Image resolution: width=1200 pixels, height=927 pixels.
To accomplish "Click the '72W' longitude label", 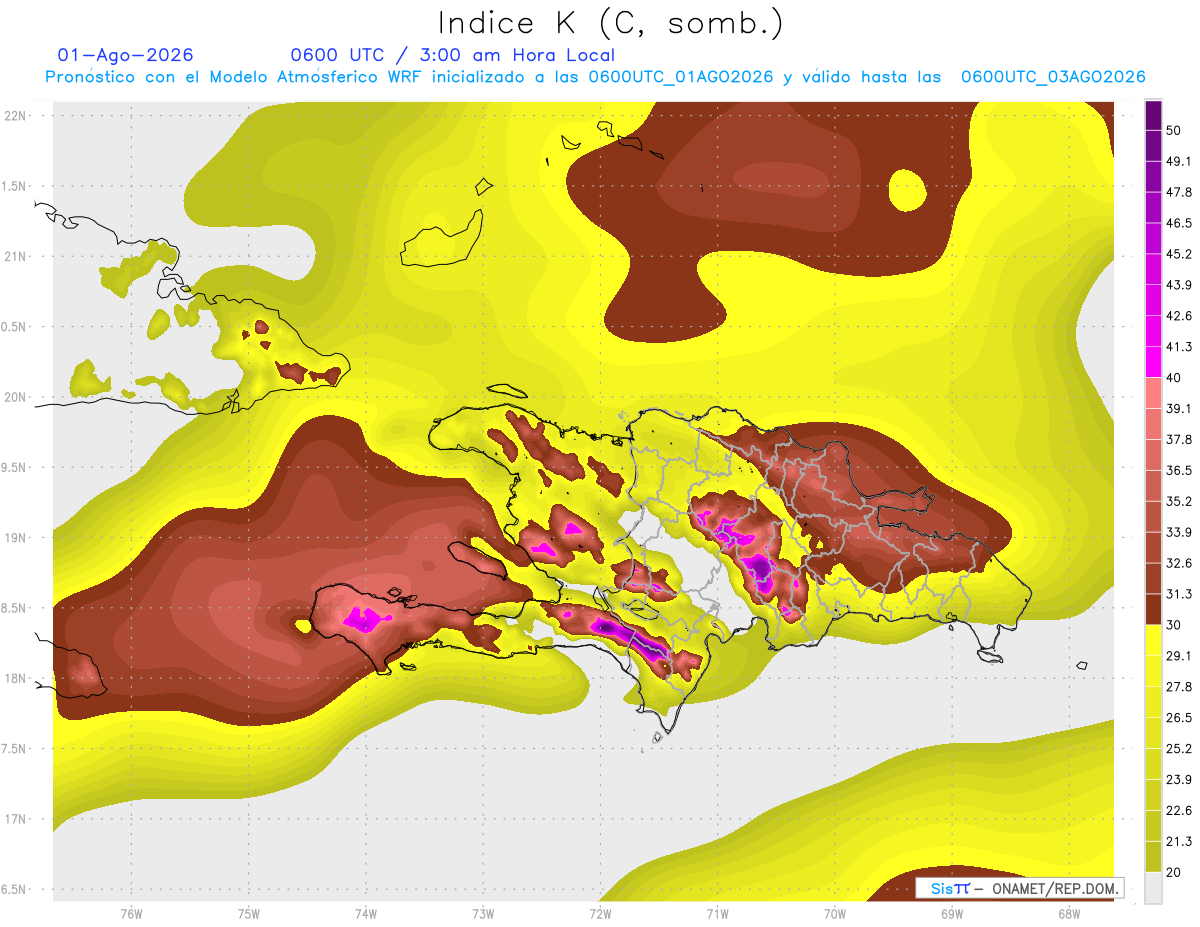I will point(600,914).
